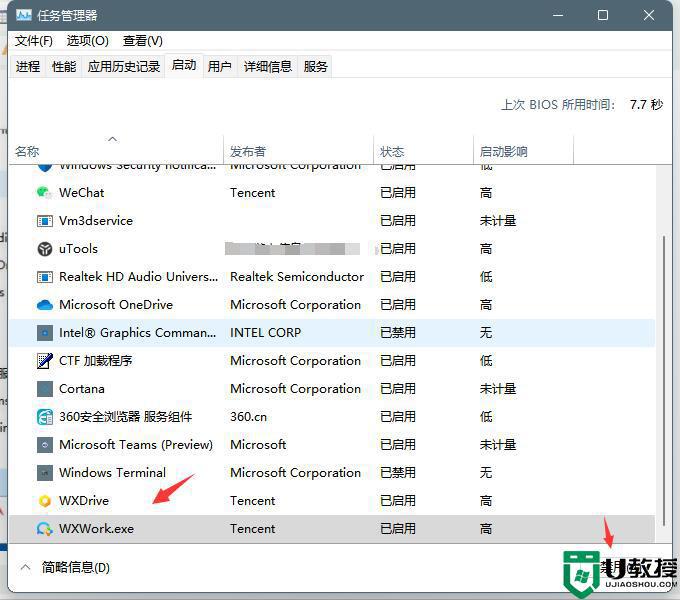Switch to the 性能 tab

coord(64,66)
